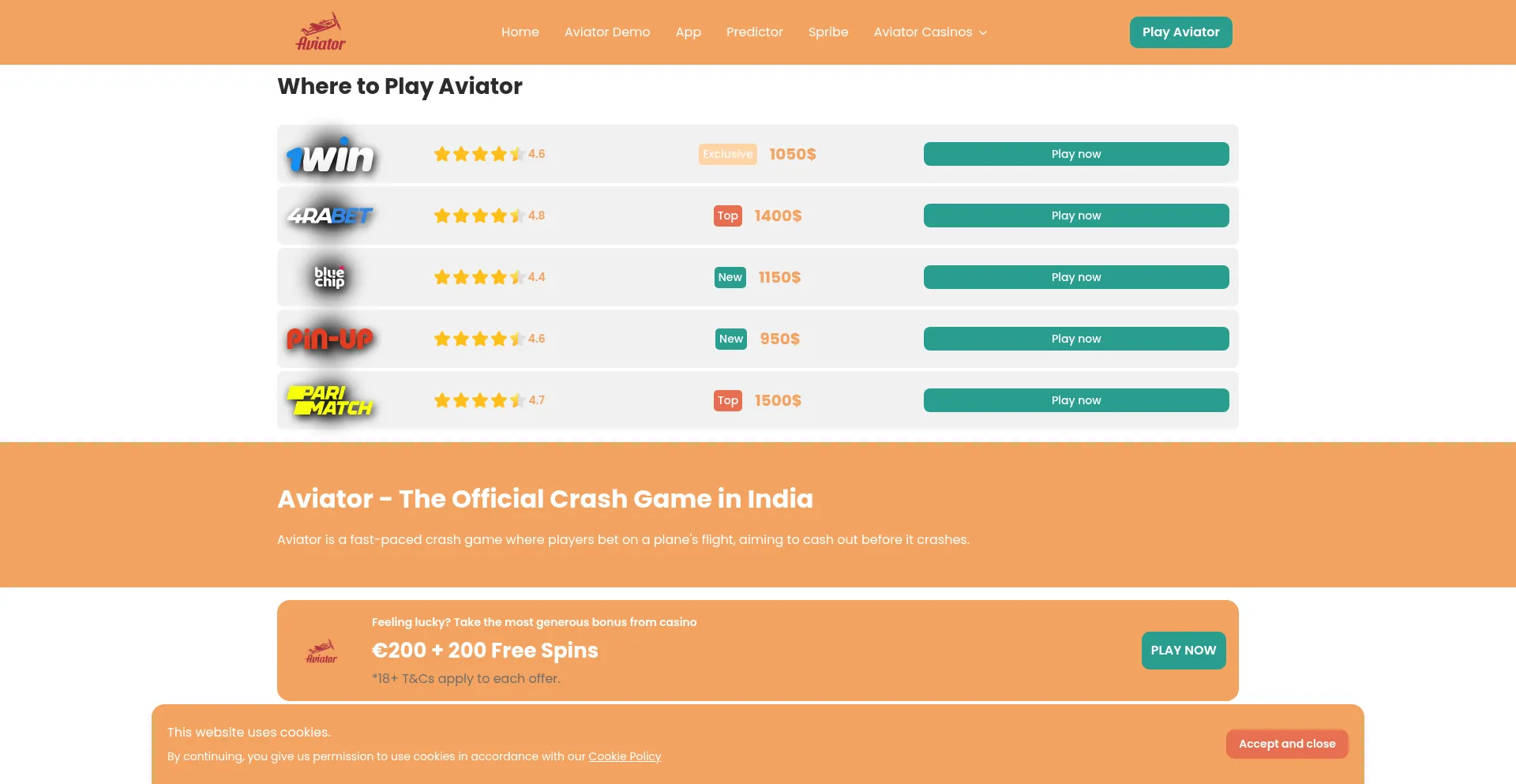1516x784 pixels.
Task: Click PLAY NOW in the bonus banner
Action: click(x=1184, y=651)
